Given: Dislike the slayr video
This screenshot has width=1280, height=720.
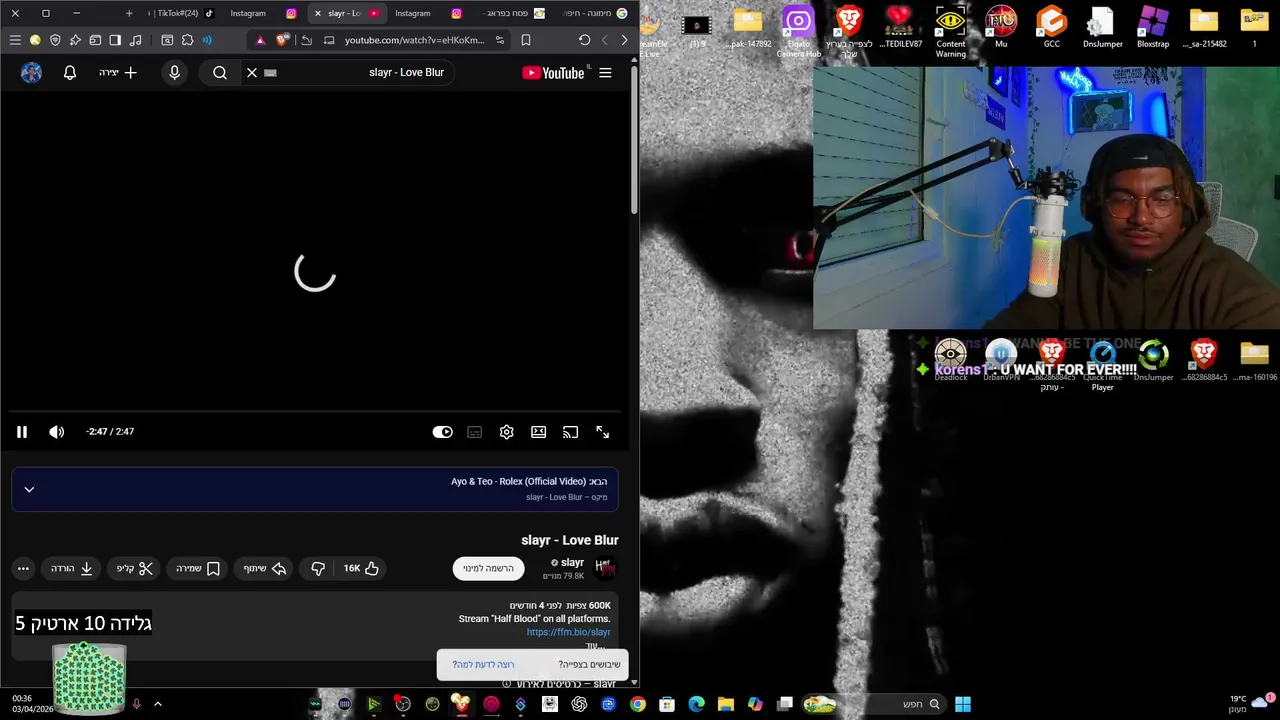Looking at the screenshot, I should tap(318, 568).
